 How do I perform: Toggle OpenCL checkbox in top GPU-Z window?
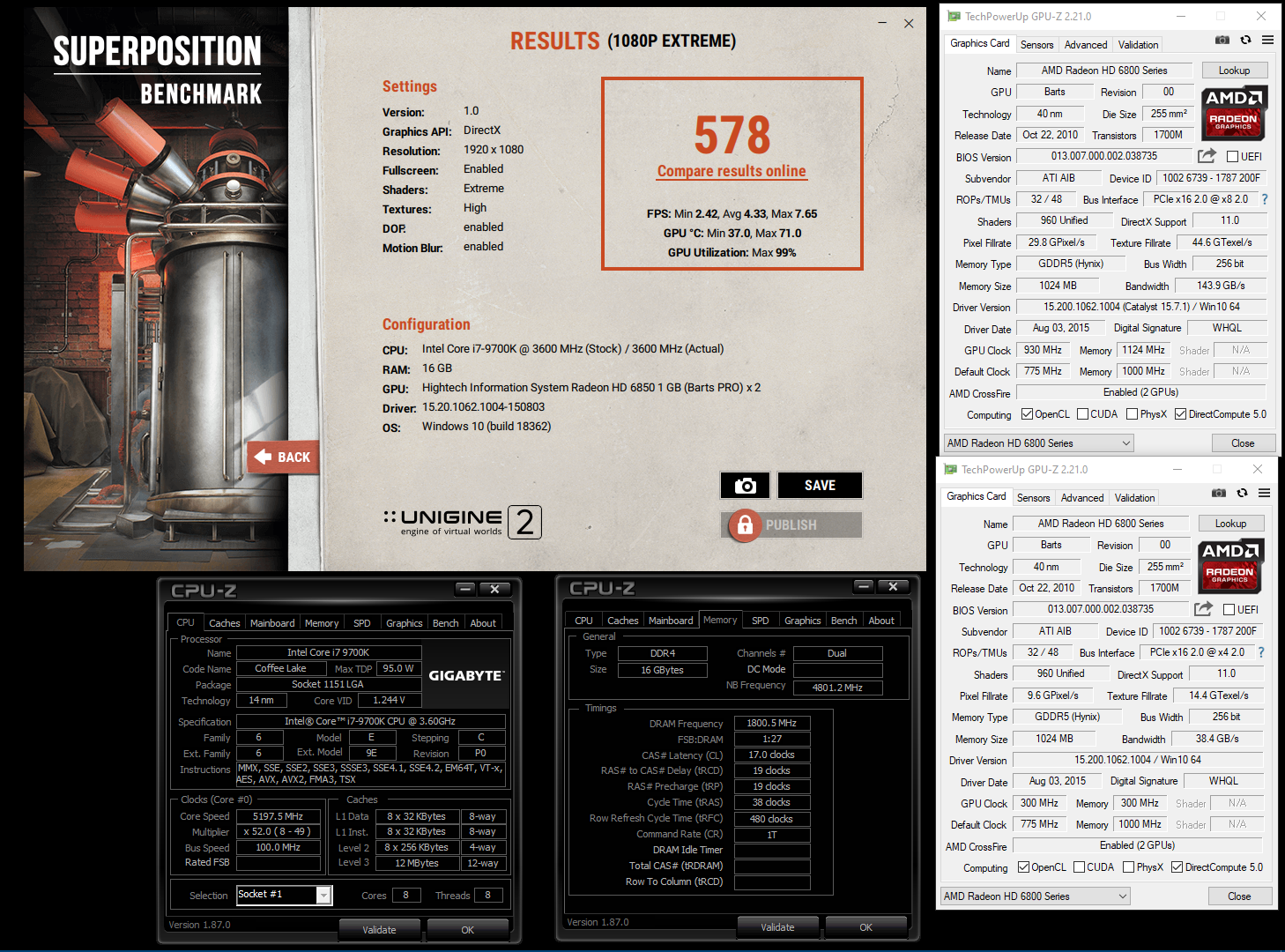tap(1027, 414)
